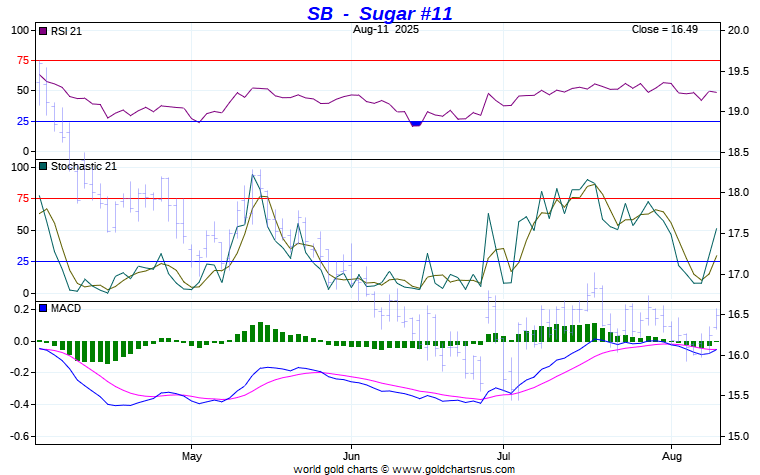Screen dimensions: 760x475
Task: Click the Aug-11 2025 date label
Action: (x=380, y=30)
